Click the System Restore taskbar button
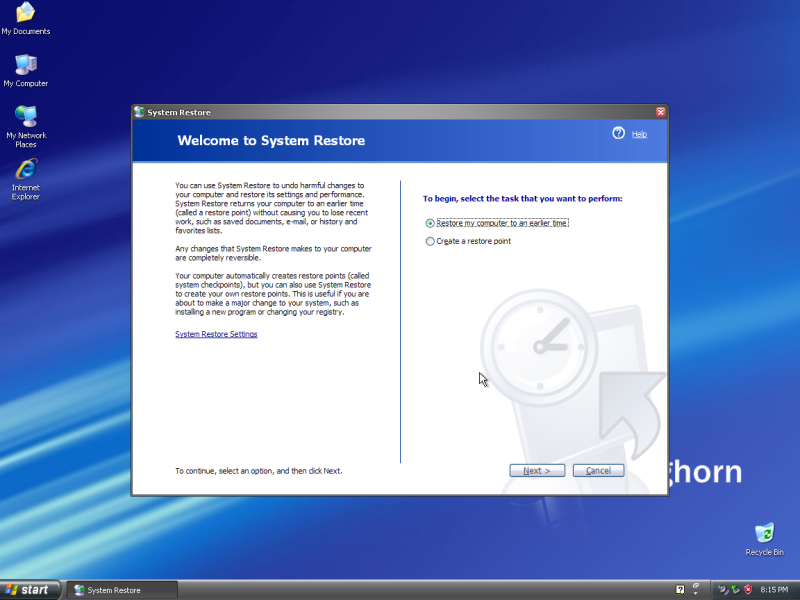The height and width of the screenshot is (600, 800). point(113,589)
